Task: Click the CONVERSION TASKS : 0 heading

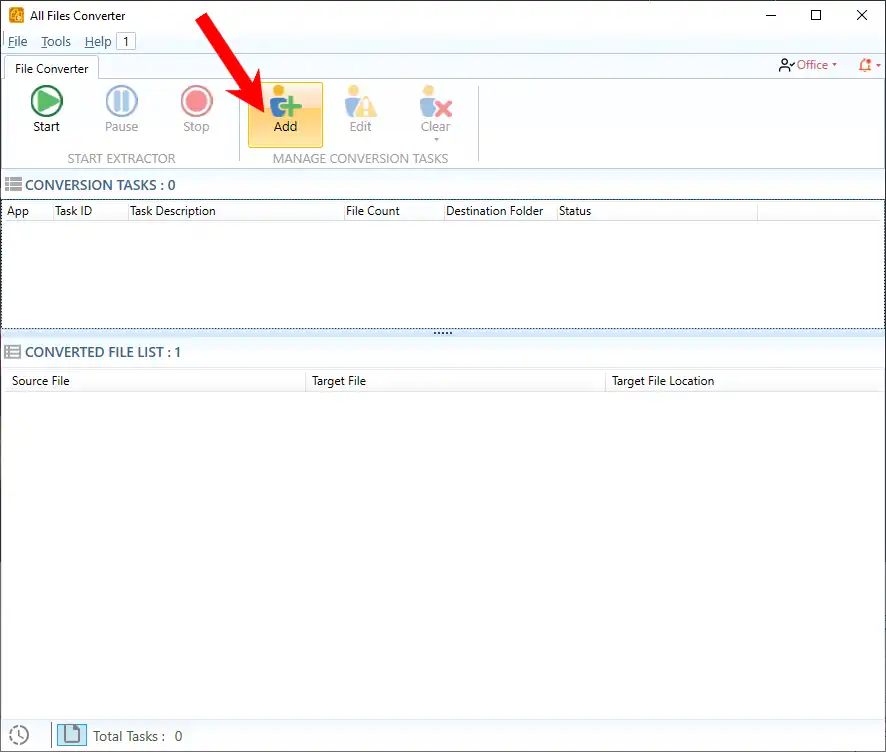Action: pyautogui.click(x=100, y=185)
